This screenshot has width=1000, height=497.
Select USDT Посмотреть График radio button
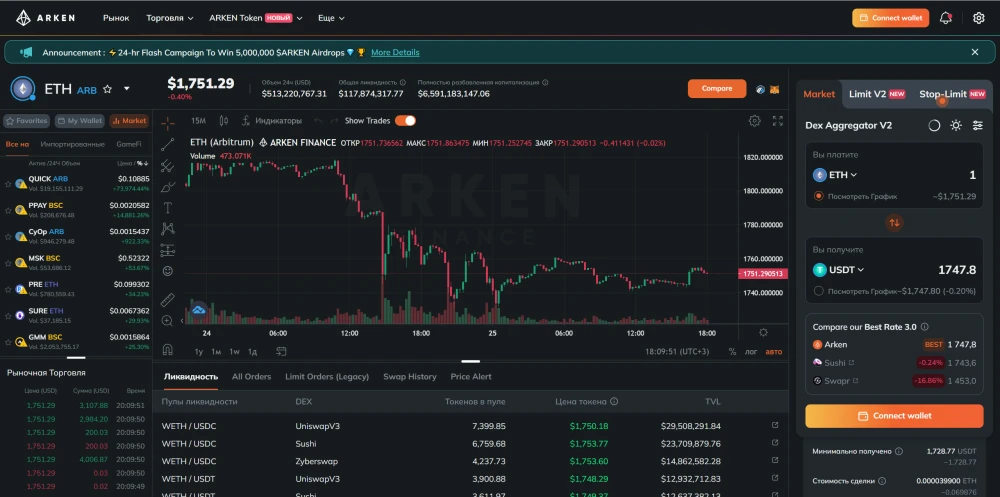[819, 291]
